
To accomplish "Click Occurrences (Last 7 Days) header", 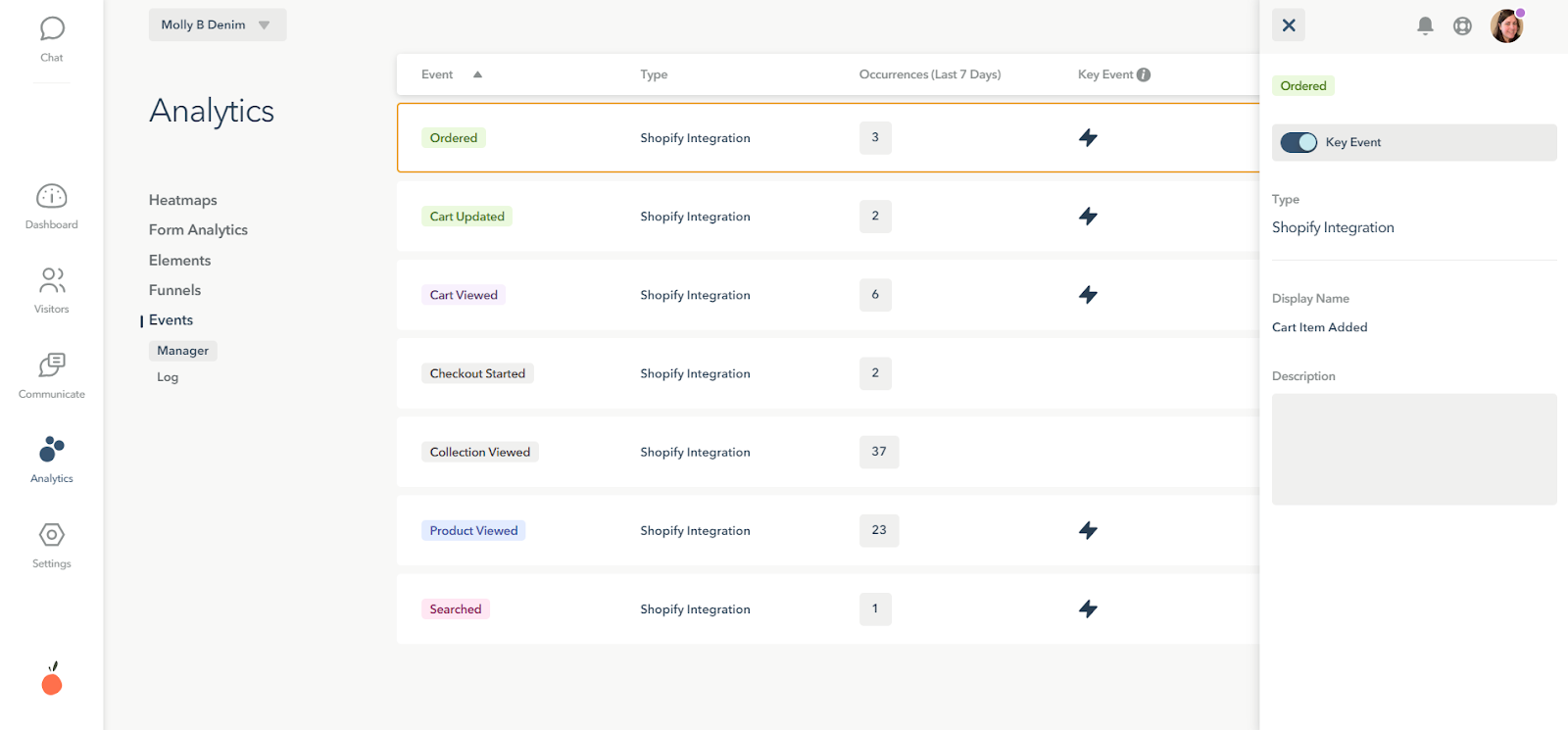I will click(930, 74).
